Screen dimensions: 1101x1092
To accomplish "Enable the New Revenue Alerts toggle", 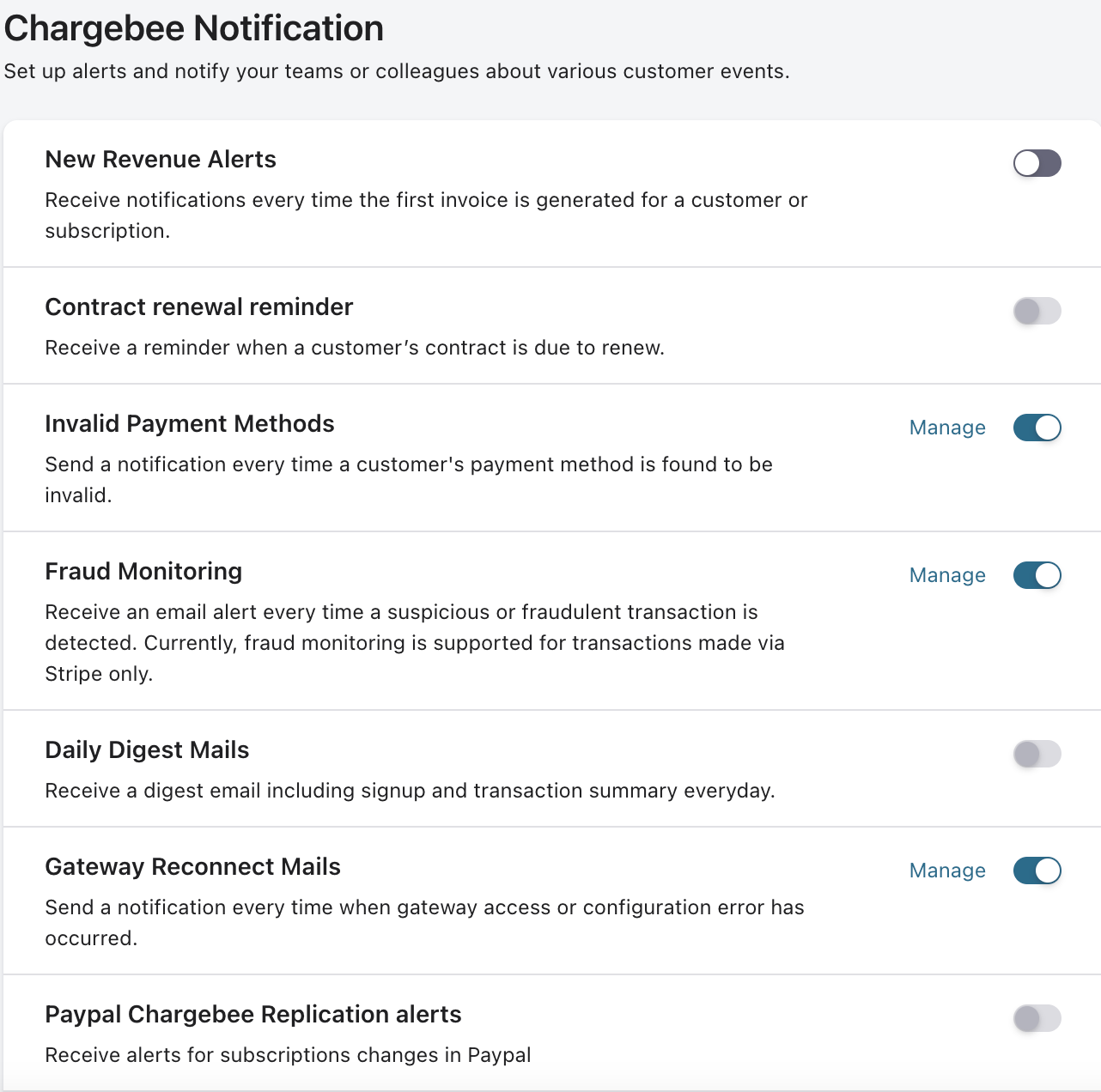I will 1037,163.
